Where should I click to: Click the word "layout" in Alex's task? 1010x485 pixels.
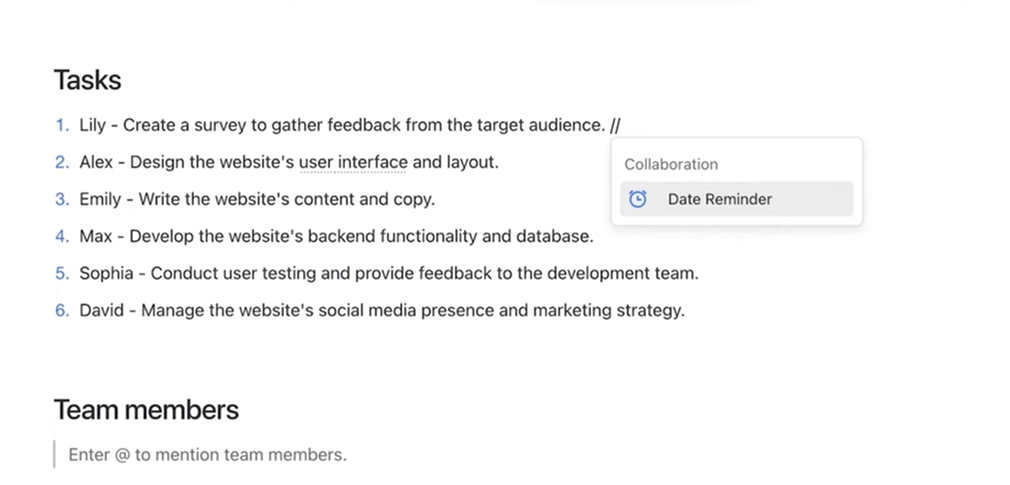point(470,162)
